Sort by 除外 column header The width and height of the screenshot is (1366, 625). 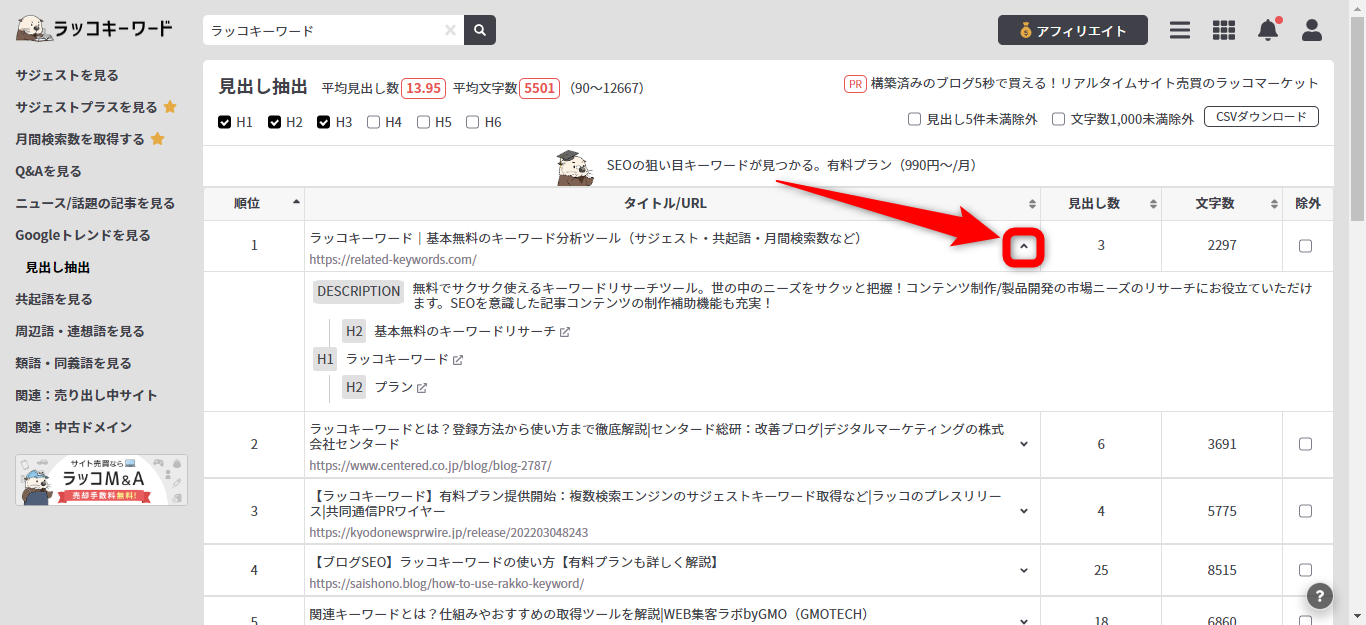[1308, 203]
